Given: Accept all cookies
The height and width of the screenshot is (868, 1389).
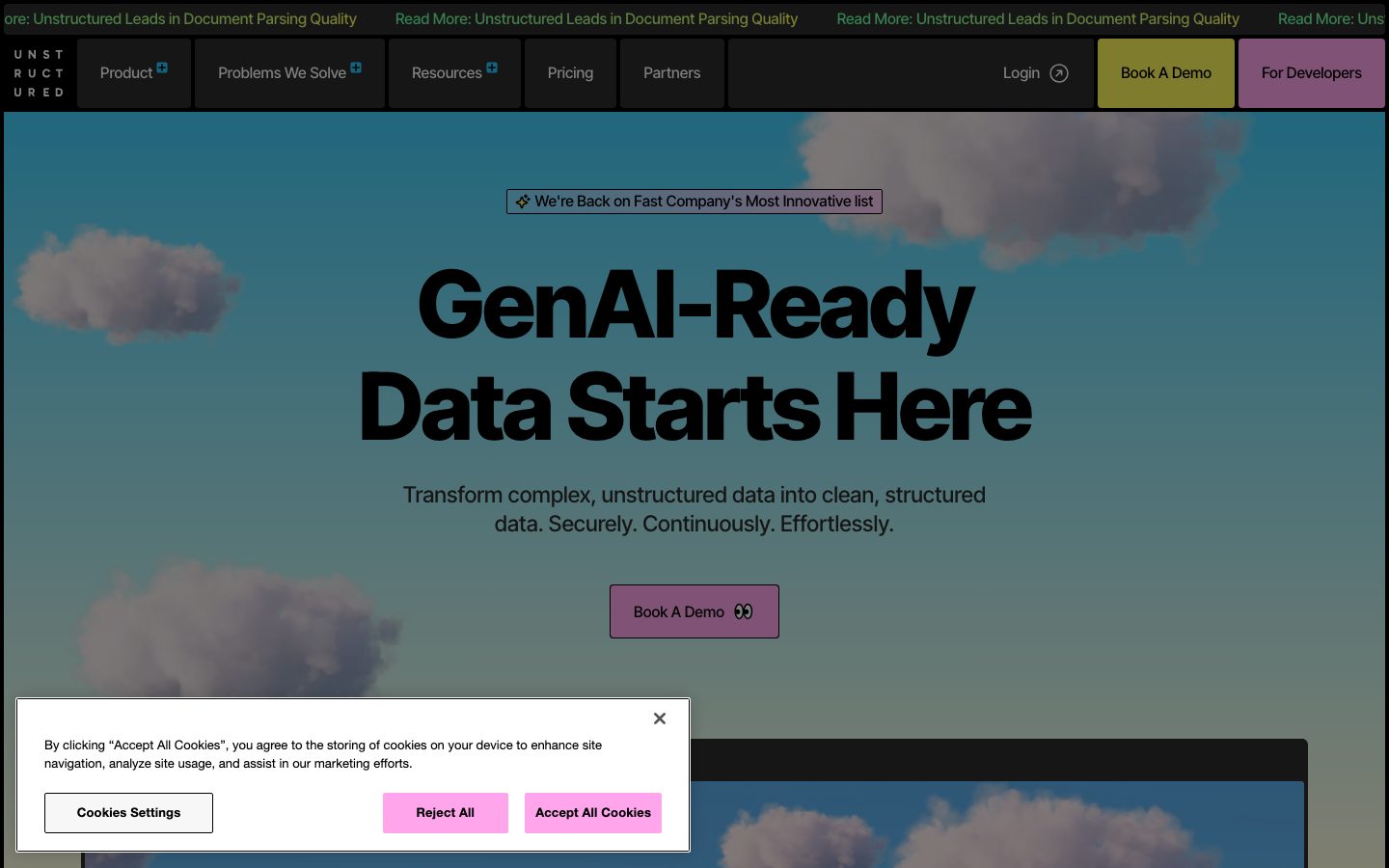Looking at the screenshot, I should pyautogui.click(x=593, y=813).
